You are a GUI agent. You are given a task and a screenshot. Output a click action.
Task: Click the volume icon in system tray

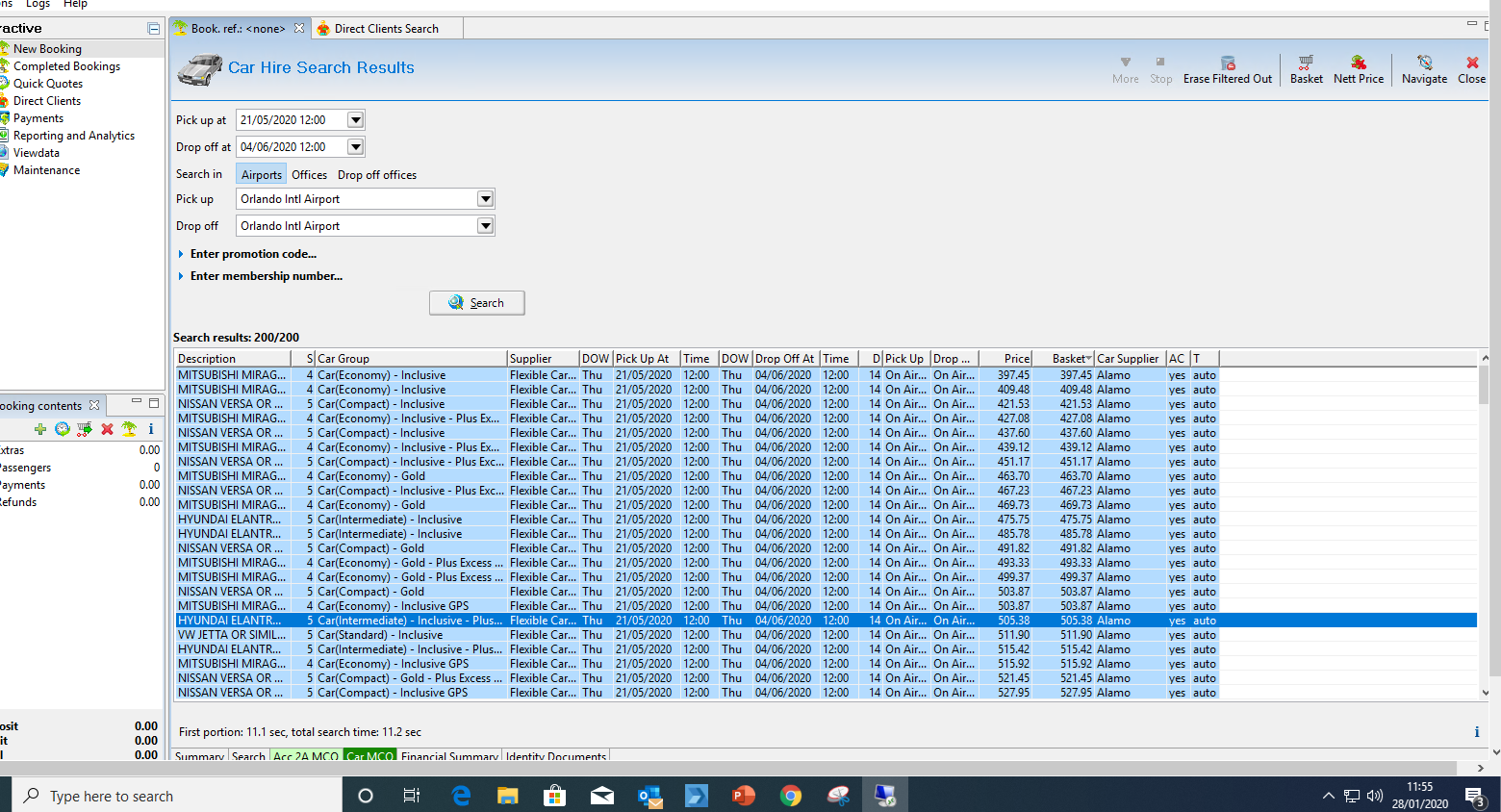[1375, 796]
